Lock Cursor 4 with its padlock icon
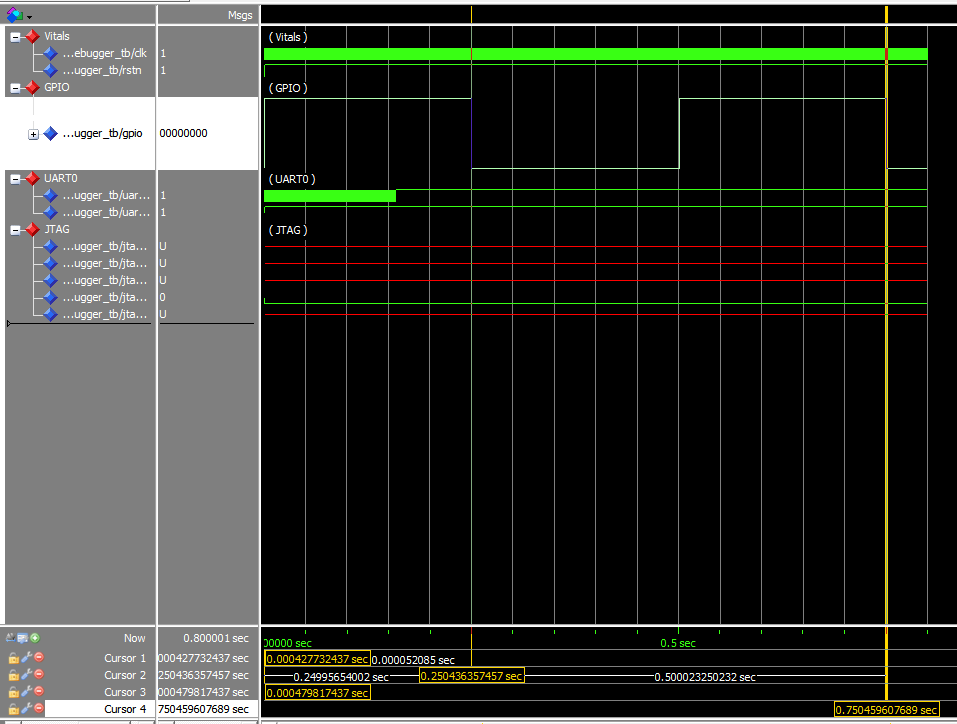The image size is (957, 724). pos(13,708)
